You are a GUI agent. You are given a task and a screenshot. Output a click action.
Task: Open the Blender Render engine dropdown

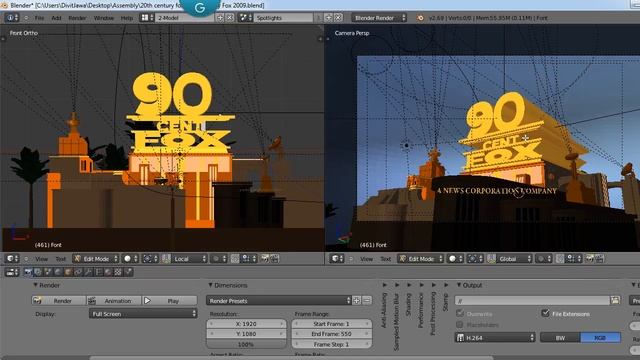(x=379, y=18)
